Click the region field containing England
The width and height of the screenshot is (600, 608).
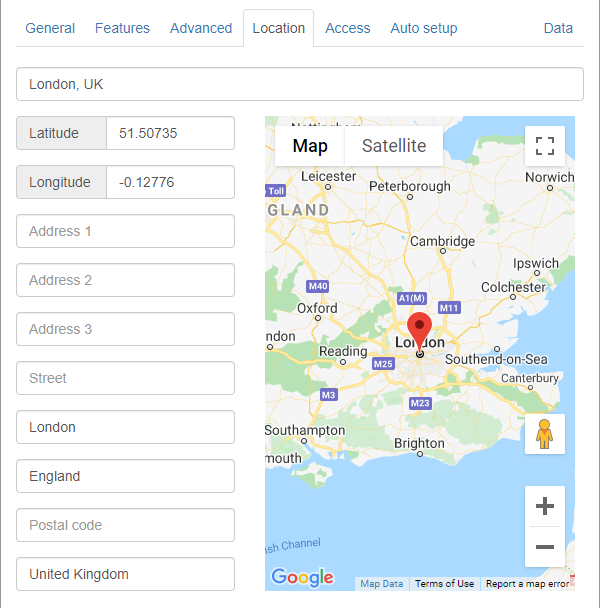(125, 476)
